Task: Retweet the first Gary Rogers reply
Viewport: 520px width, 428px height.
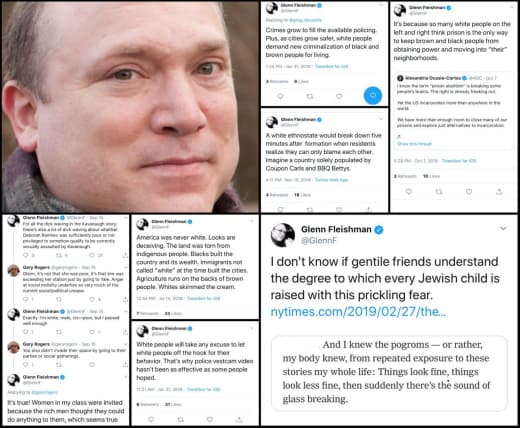Action: [59, 299]
